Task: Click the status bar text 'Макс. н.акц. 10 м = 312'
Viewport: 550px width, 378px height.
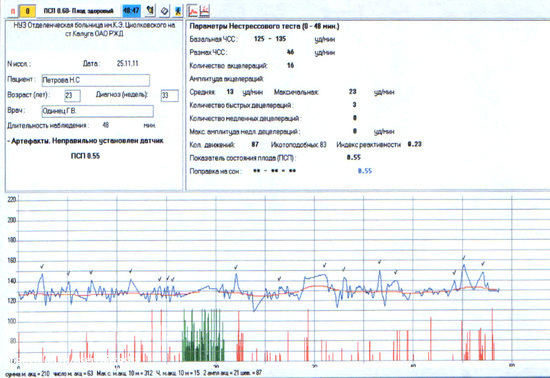Action: (125, 373)
